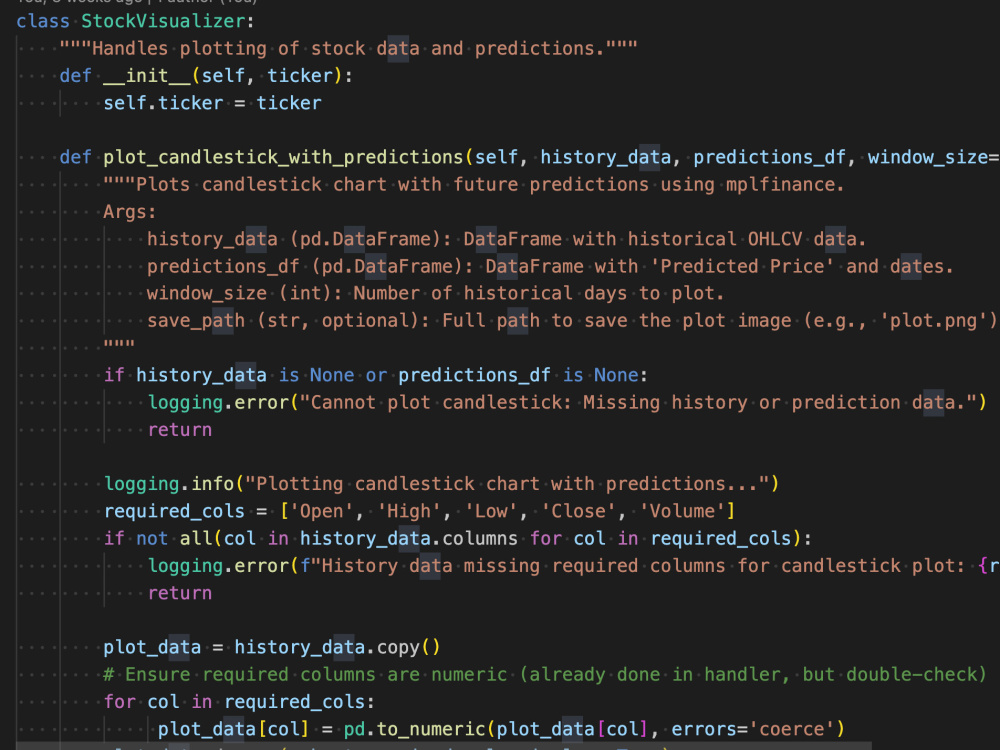
Task: Click the errors='coerce' argument
Action: pyautogui.click(x=753, y=730)
